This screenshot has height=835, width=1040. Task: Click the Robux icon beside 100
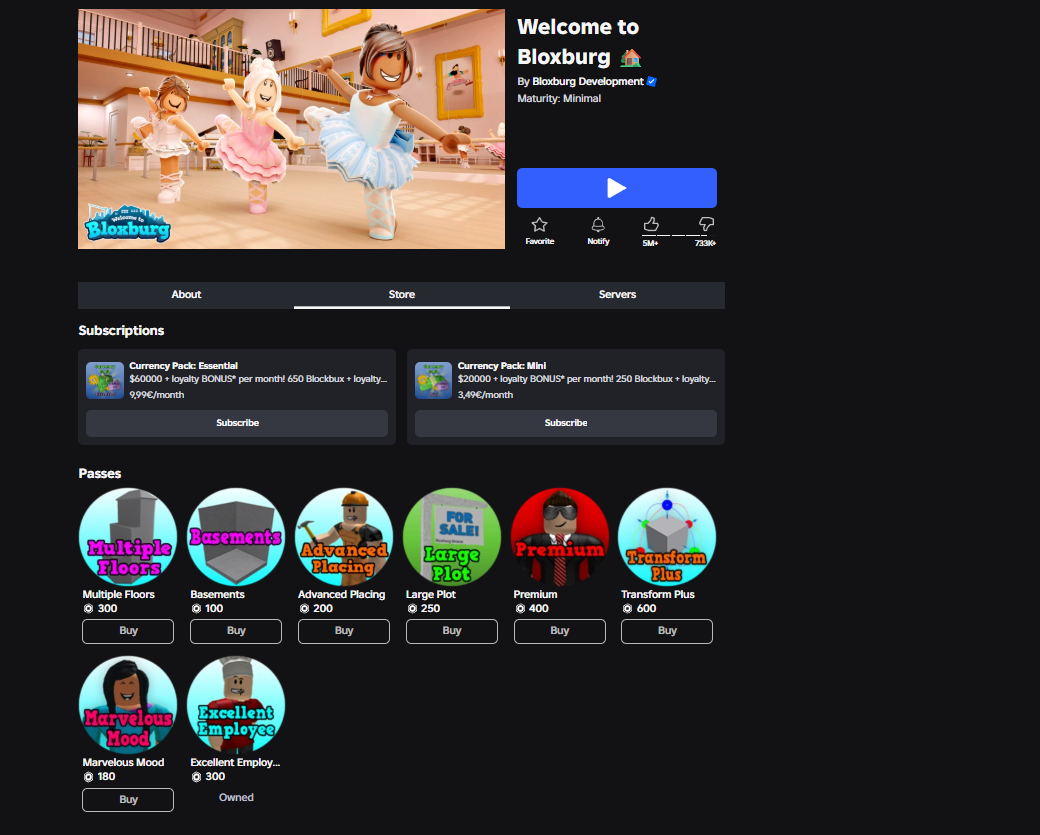[x=196, y=609]
